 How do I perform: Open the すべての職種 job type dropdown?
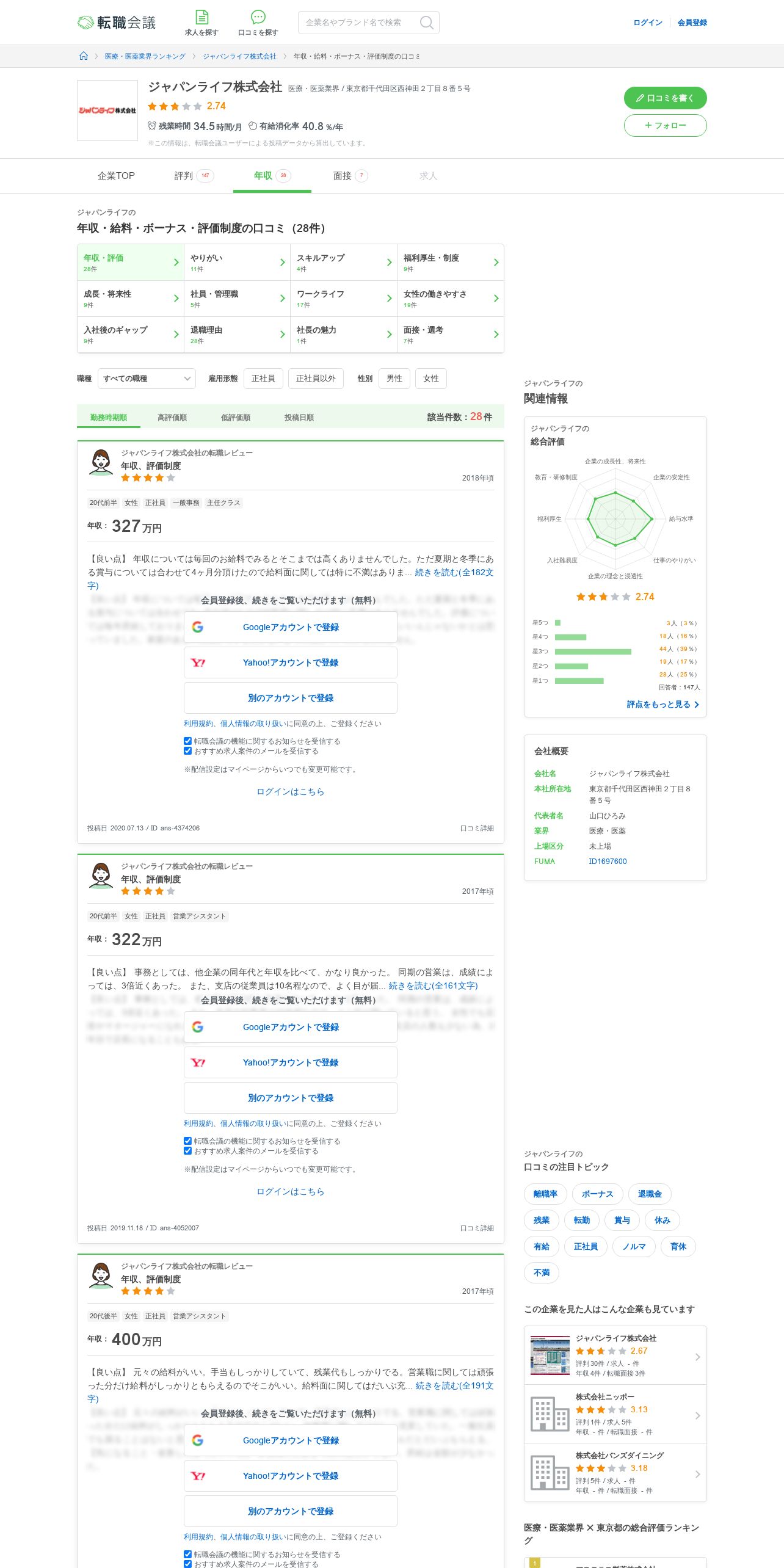click(147, 379)
